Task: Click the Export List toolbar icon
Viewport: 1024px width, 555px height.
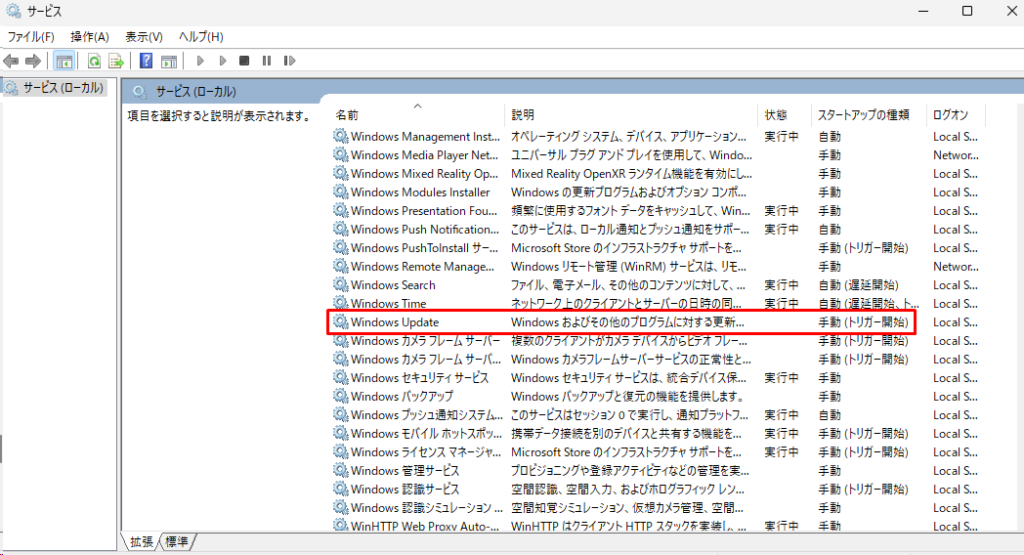Action: pyautogui.click(x=116, y=61)
